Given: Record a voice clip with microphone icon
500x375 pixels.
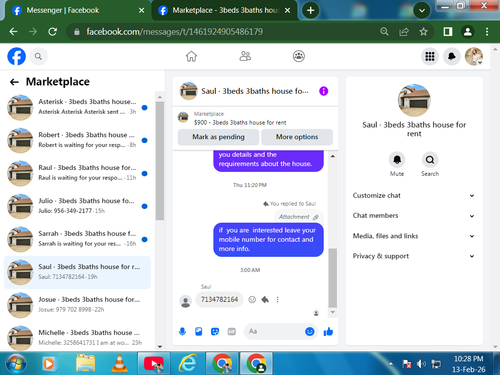Looking at the screenshot, I should pyautogui.click(x=182, y=331).
